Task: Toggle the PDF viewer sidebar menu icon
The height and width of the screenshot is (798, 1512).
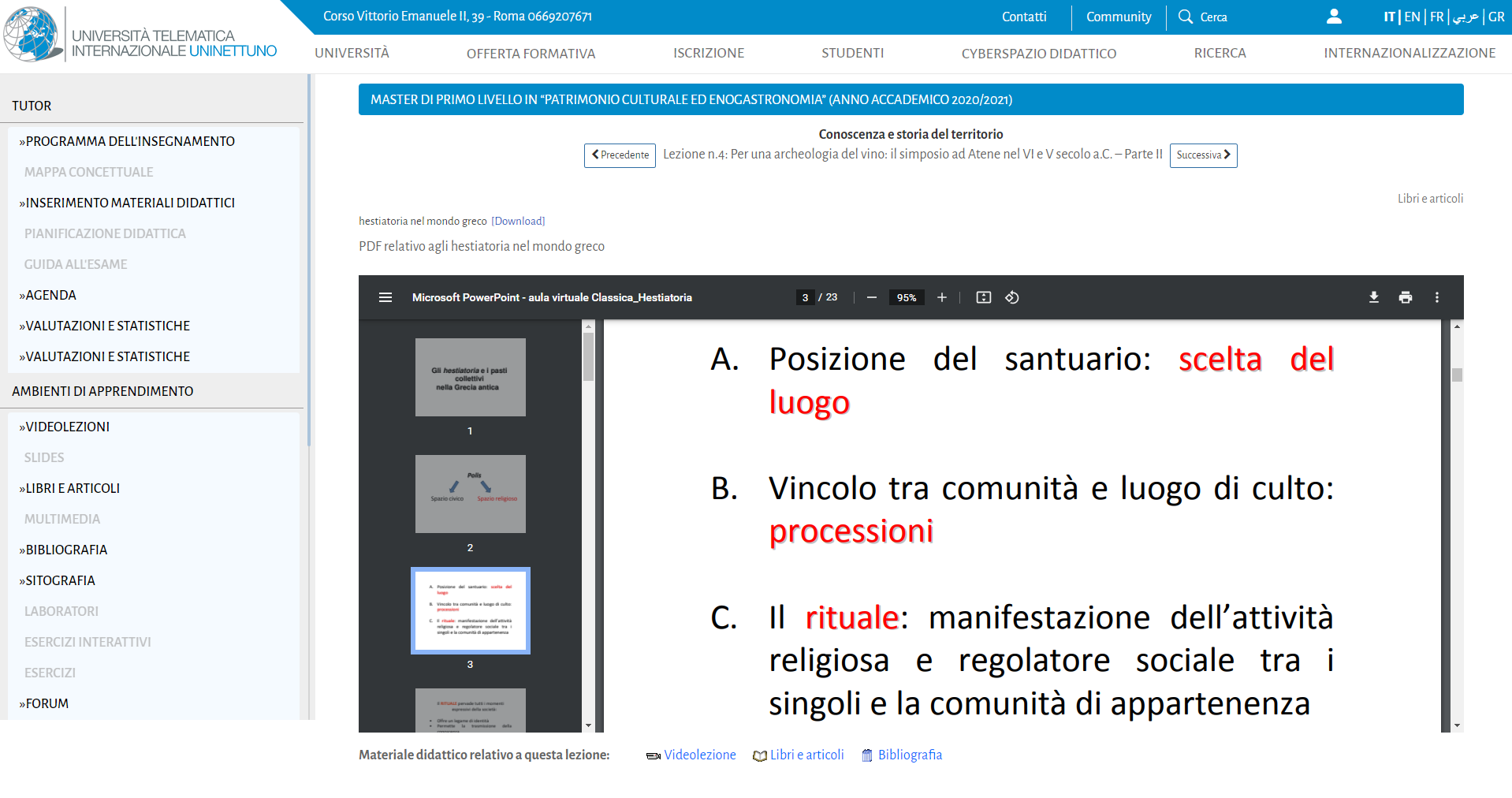Action: click(385, 297)
